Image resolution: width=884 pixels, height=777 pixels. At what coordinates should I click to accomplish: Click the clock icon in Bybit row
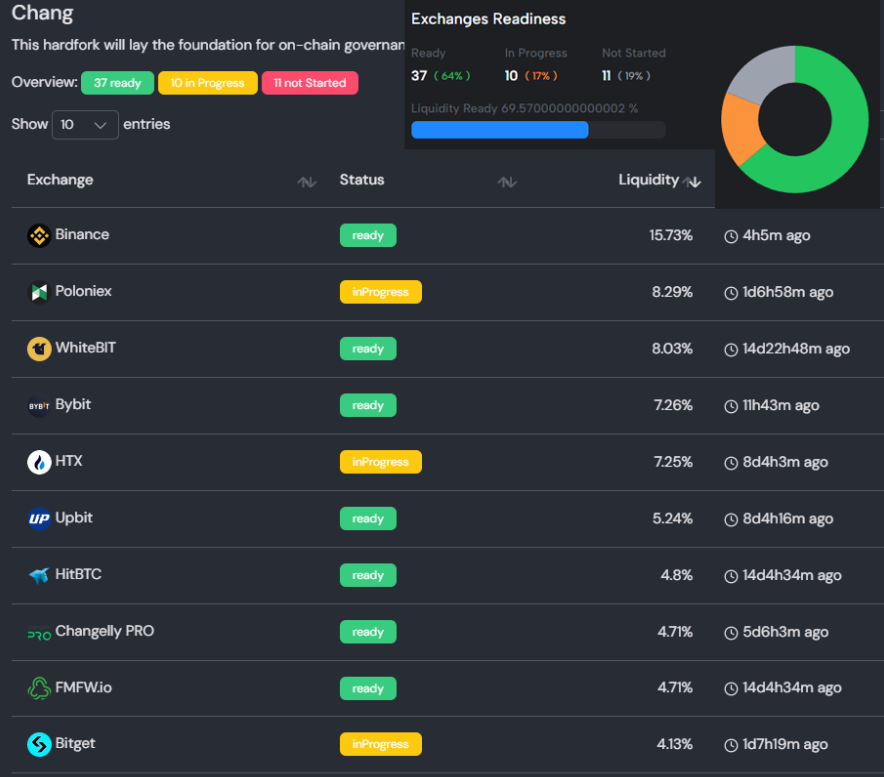pyautogui.click(x=731, y=407)
